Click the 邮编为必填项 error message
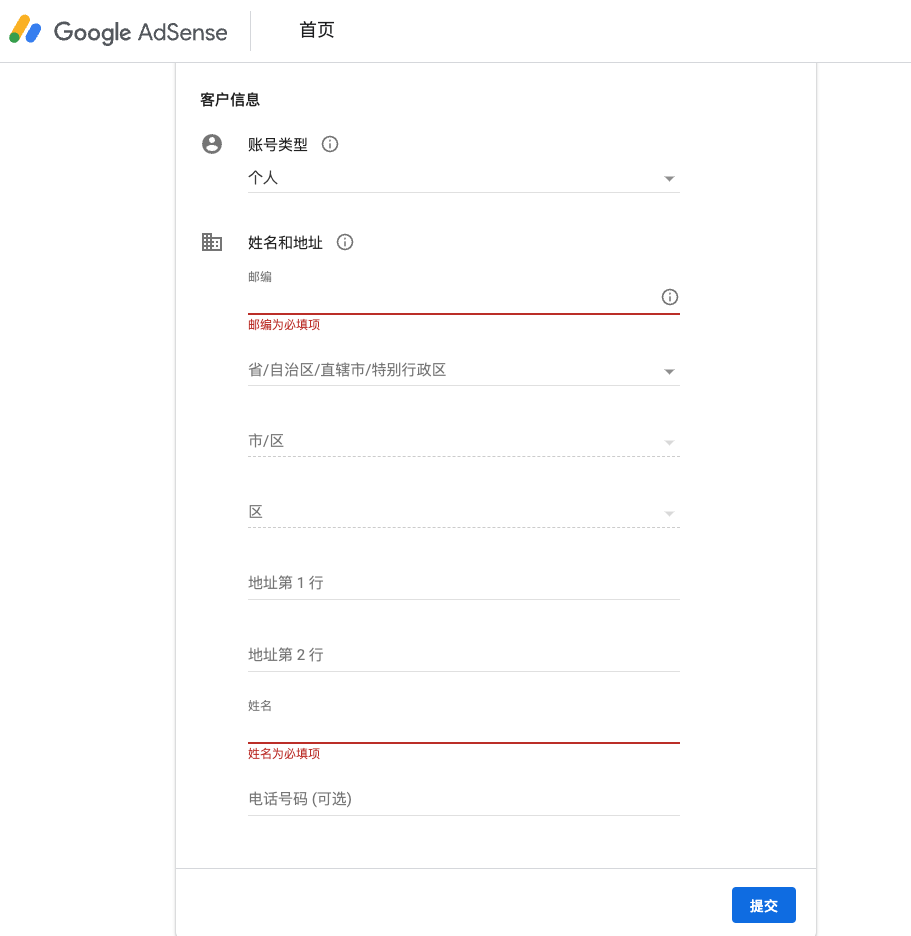The width and height of the screenshot is (911, 936). [x=283, y=324]
